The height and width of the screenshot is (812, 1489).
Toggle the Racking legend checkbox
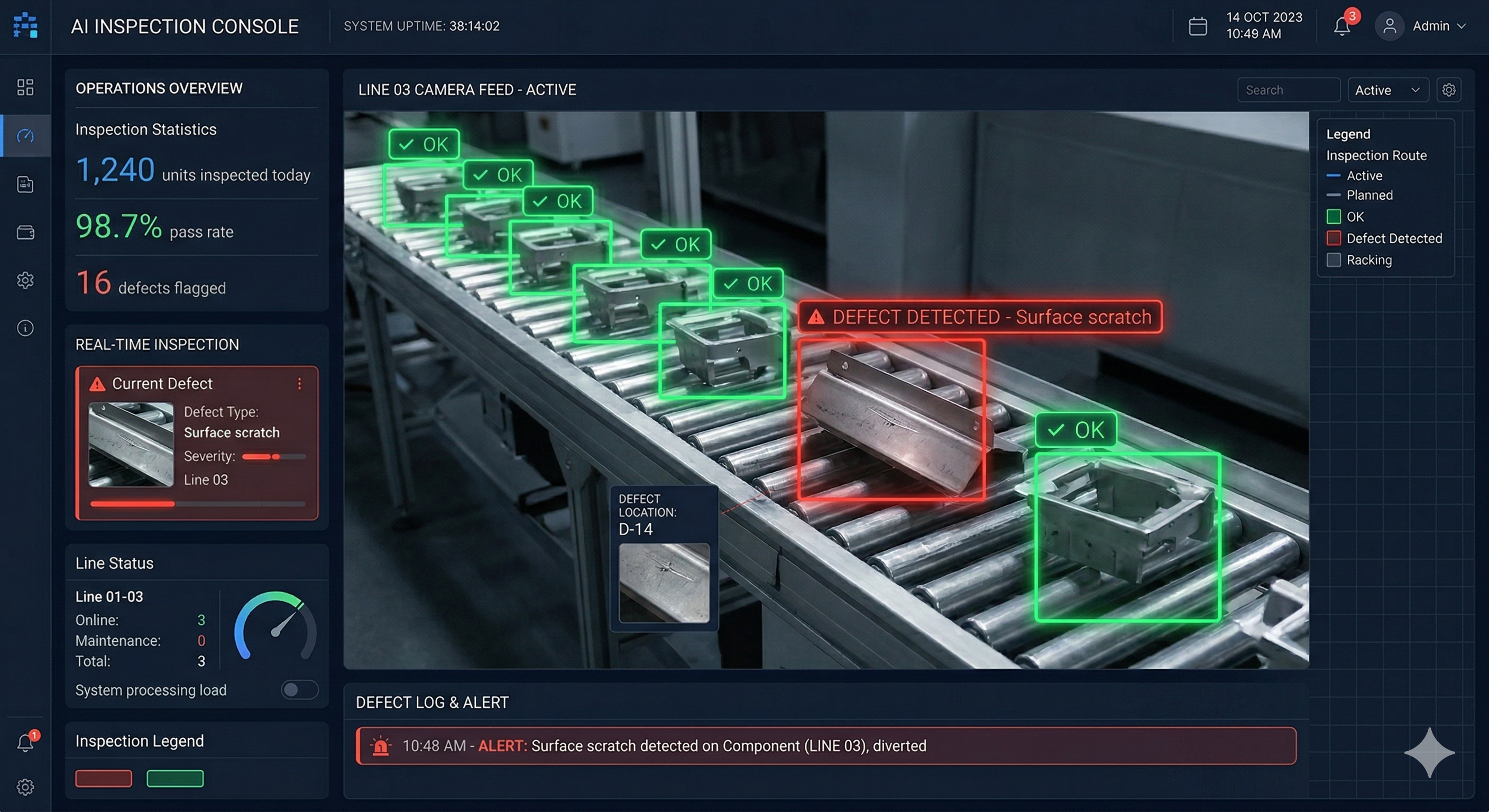click(x=1334, y=260)
